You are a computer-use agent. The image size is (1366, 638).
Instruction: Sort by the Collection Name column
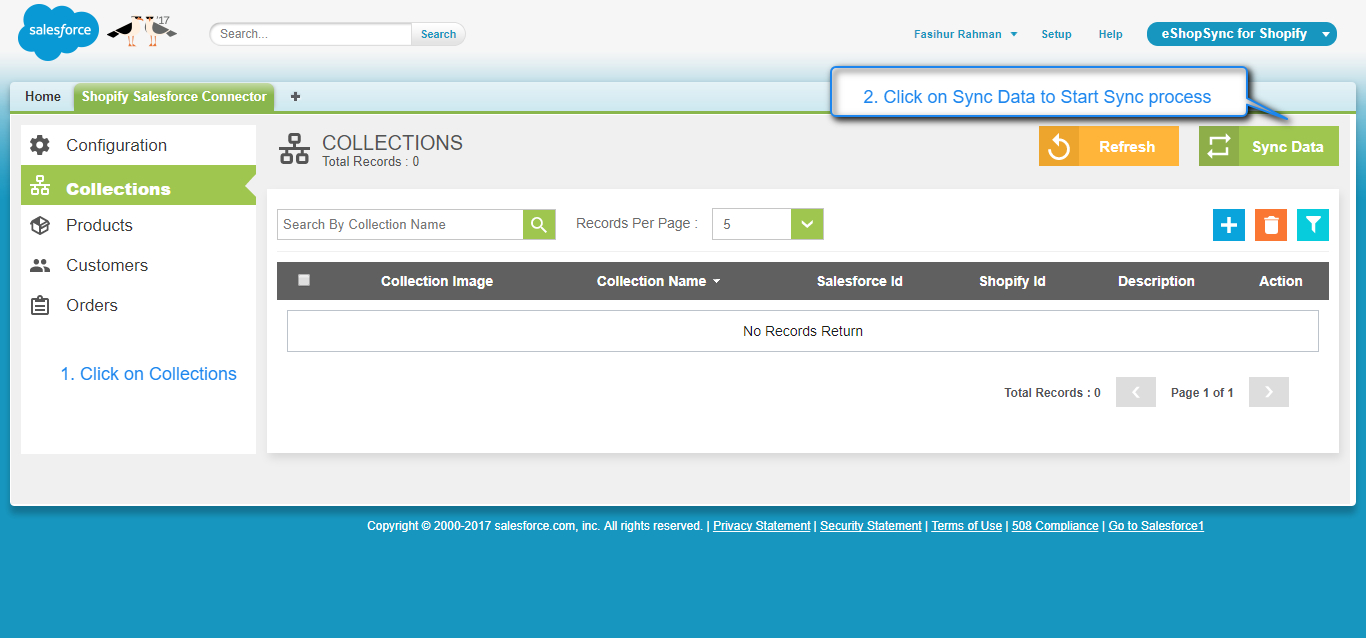(x=658, y=281)
